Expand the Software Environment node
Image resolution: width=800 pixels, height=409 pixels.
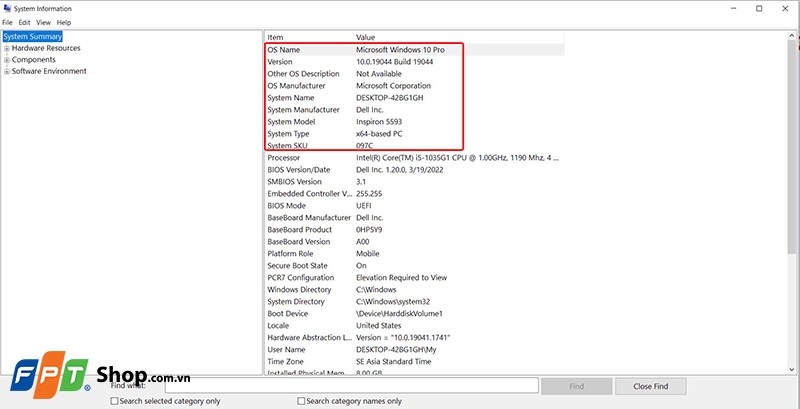pyautogui.click(x=7, y=71)
